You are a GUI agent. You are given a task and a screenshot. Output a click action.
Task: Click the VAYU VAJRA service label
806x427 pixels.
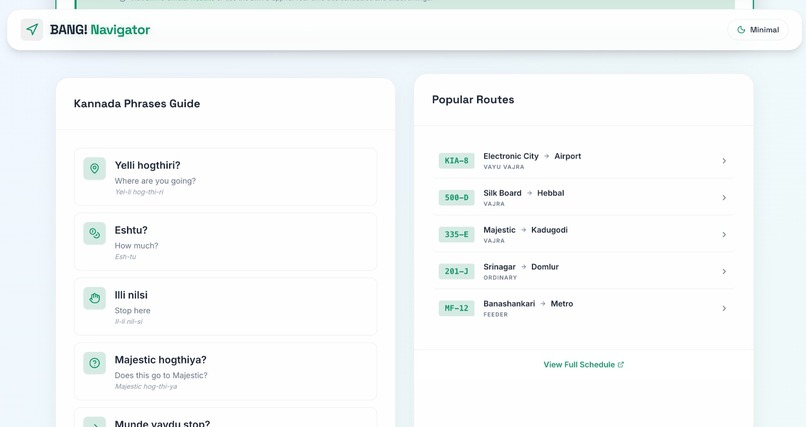click(x=504, y=167)
